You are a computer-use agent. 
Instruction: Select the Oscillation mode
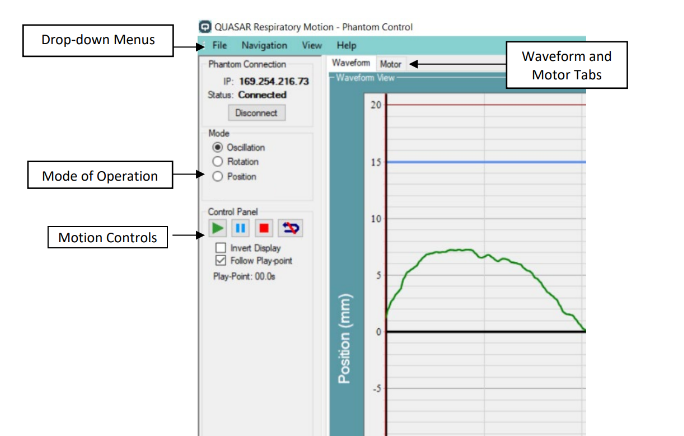click(x=217, y=147)
